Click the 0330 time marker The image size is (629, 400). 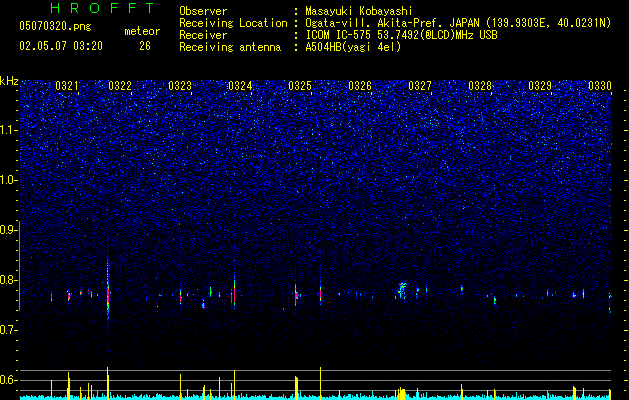click(x=600, y=86)
